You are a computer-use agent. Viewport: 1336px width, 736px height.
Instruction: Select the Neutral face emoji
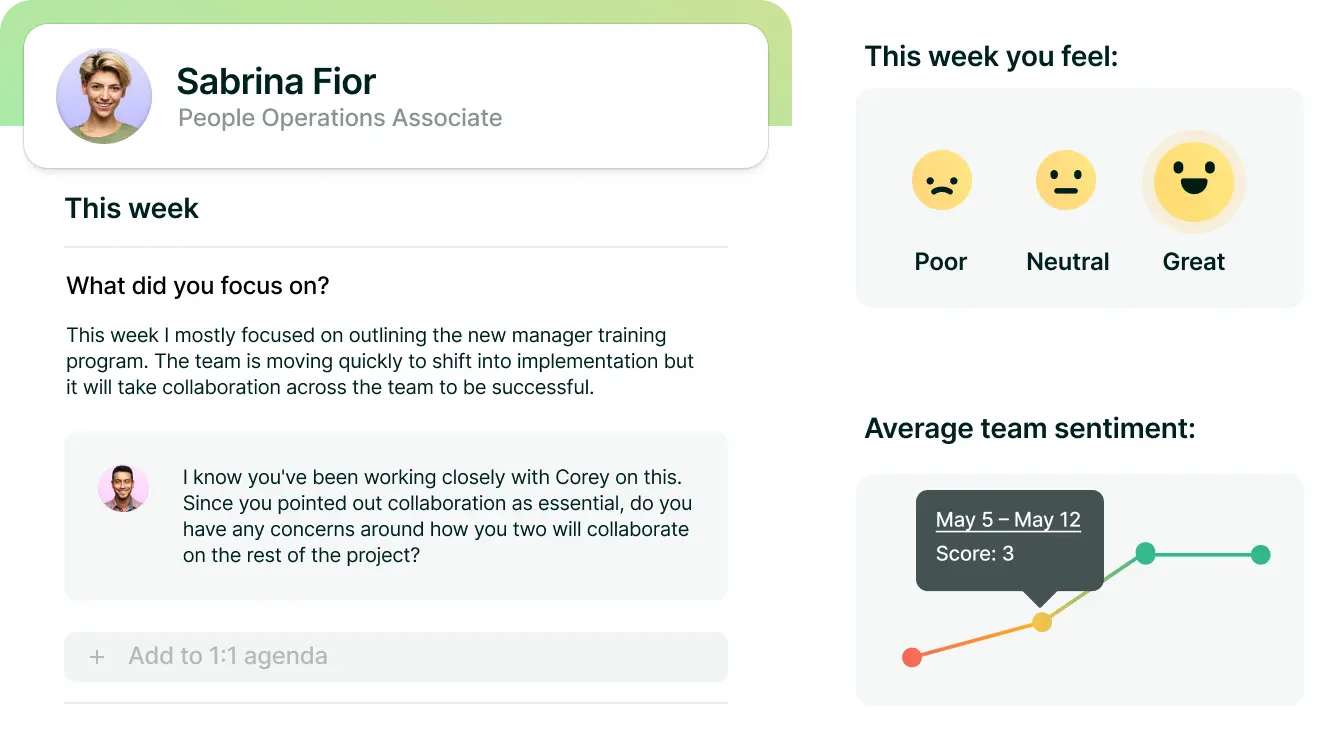[1066, 180]
